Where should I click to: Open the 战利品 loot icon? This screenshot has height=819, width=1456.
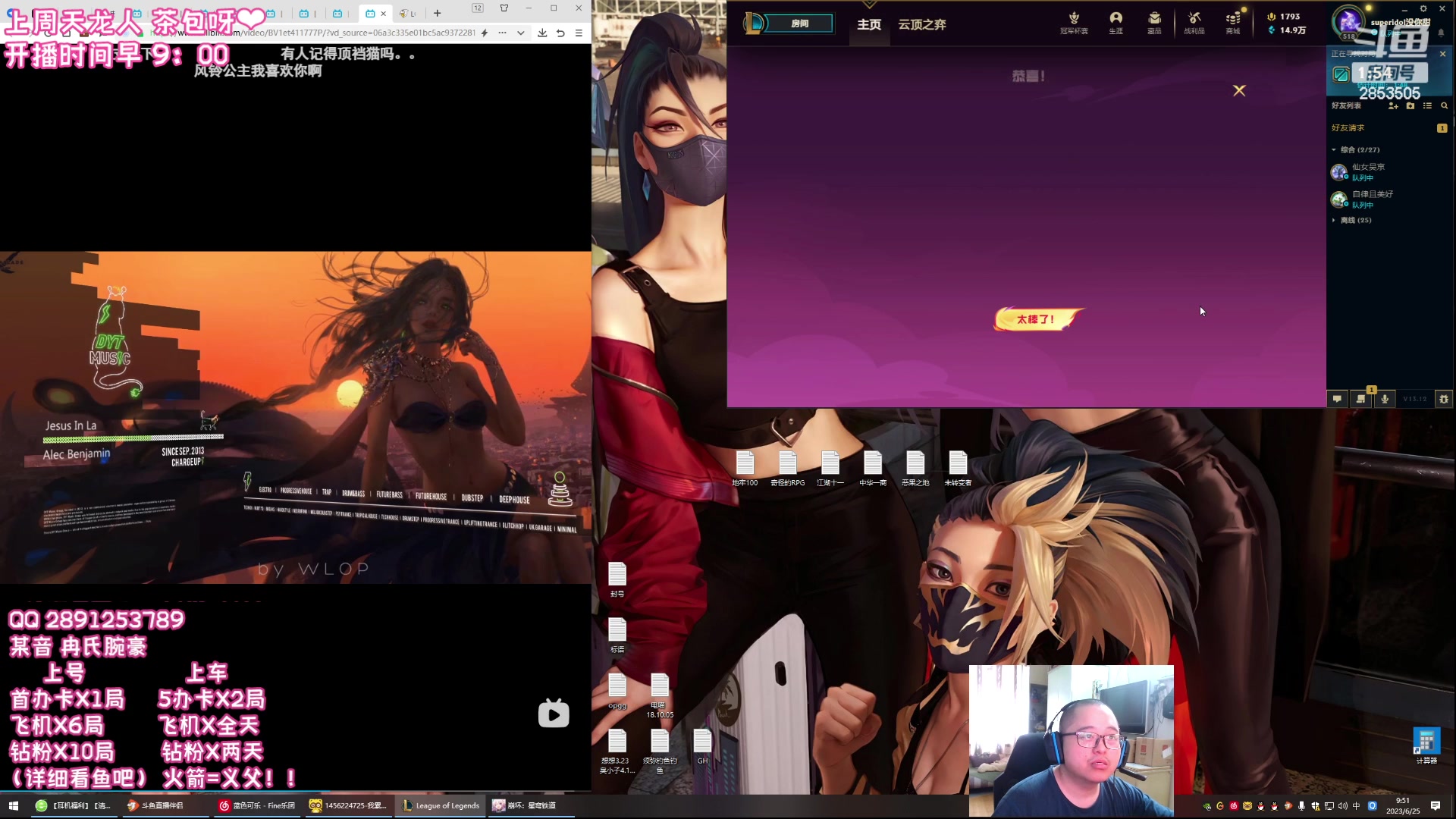pyautogui.click(x=1194, y=23)
